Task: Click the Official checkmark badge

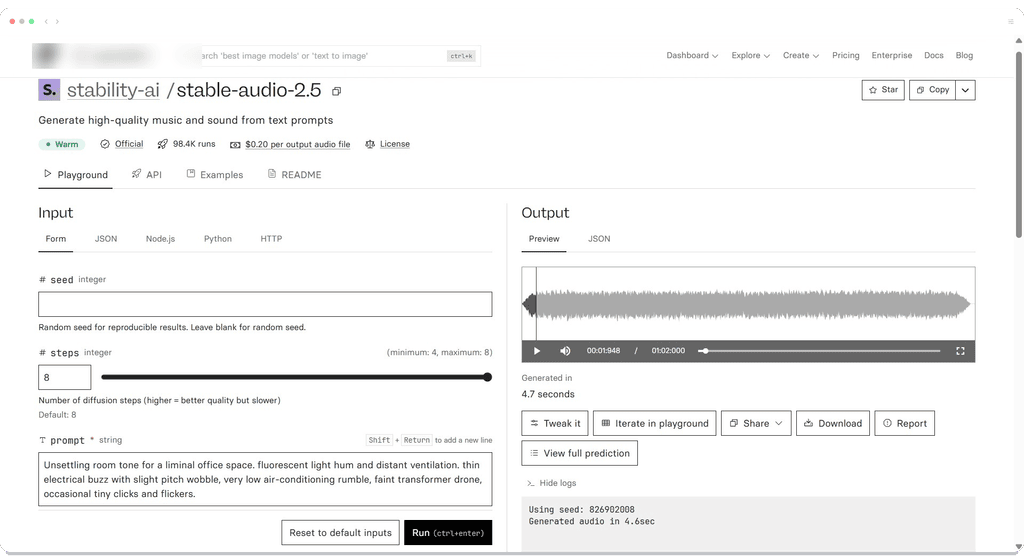Action: (x=104, y=144)
